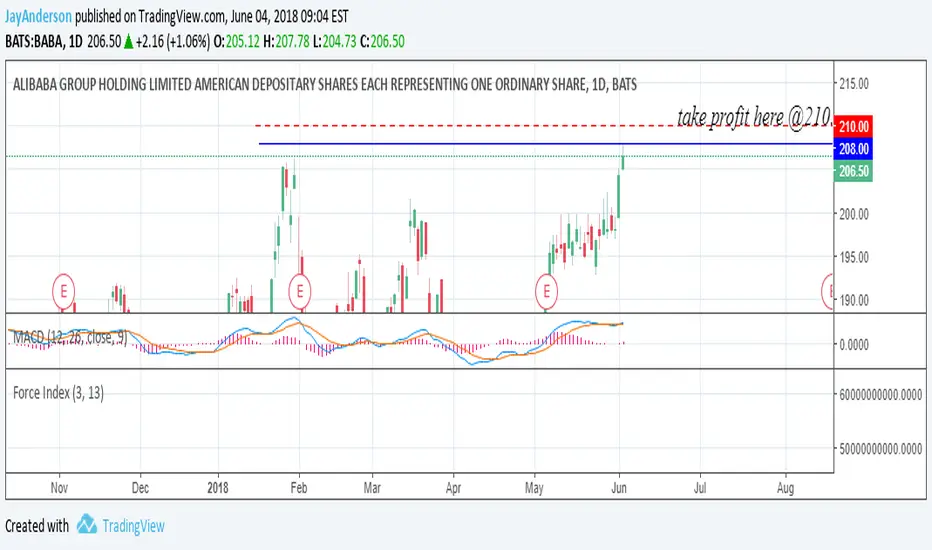This screenshot has width=932, height=550.
Task: Click the ALIBABA GROUP HOLDING chart title
Action: coord(325,84)
